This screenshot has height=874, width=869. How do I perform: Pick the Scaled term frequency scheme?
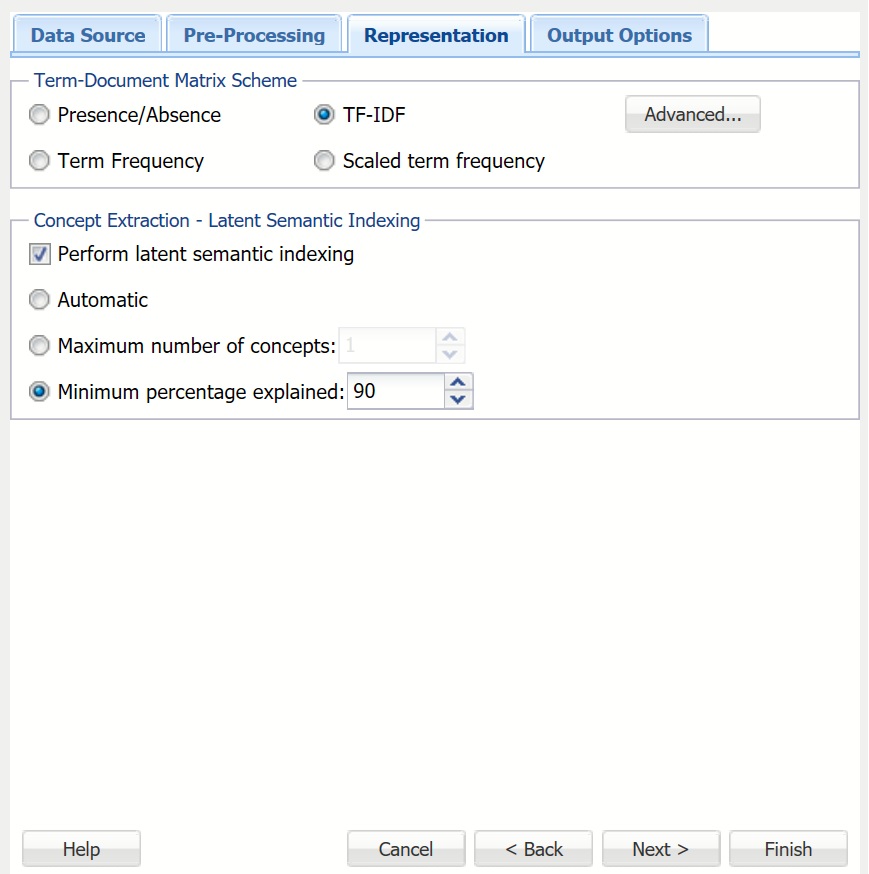tap(324, 161)
